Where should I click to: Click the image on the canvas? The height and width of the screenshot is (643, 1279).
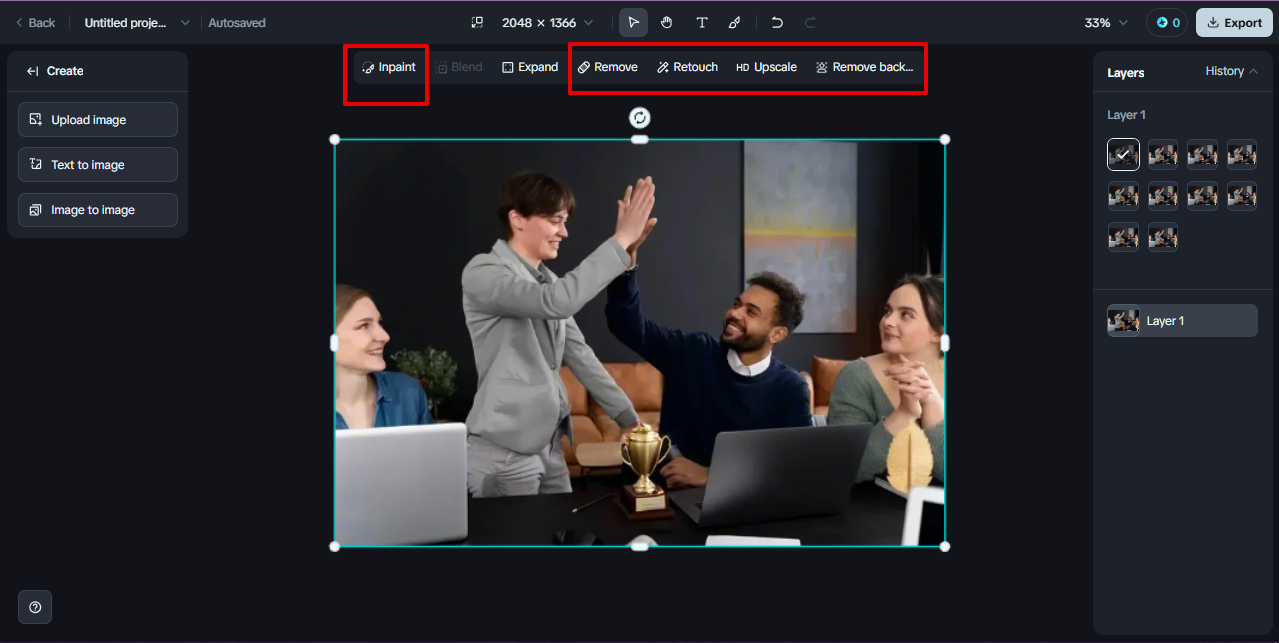click(x=640, y=342)
